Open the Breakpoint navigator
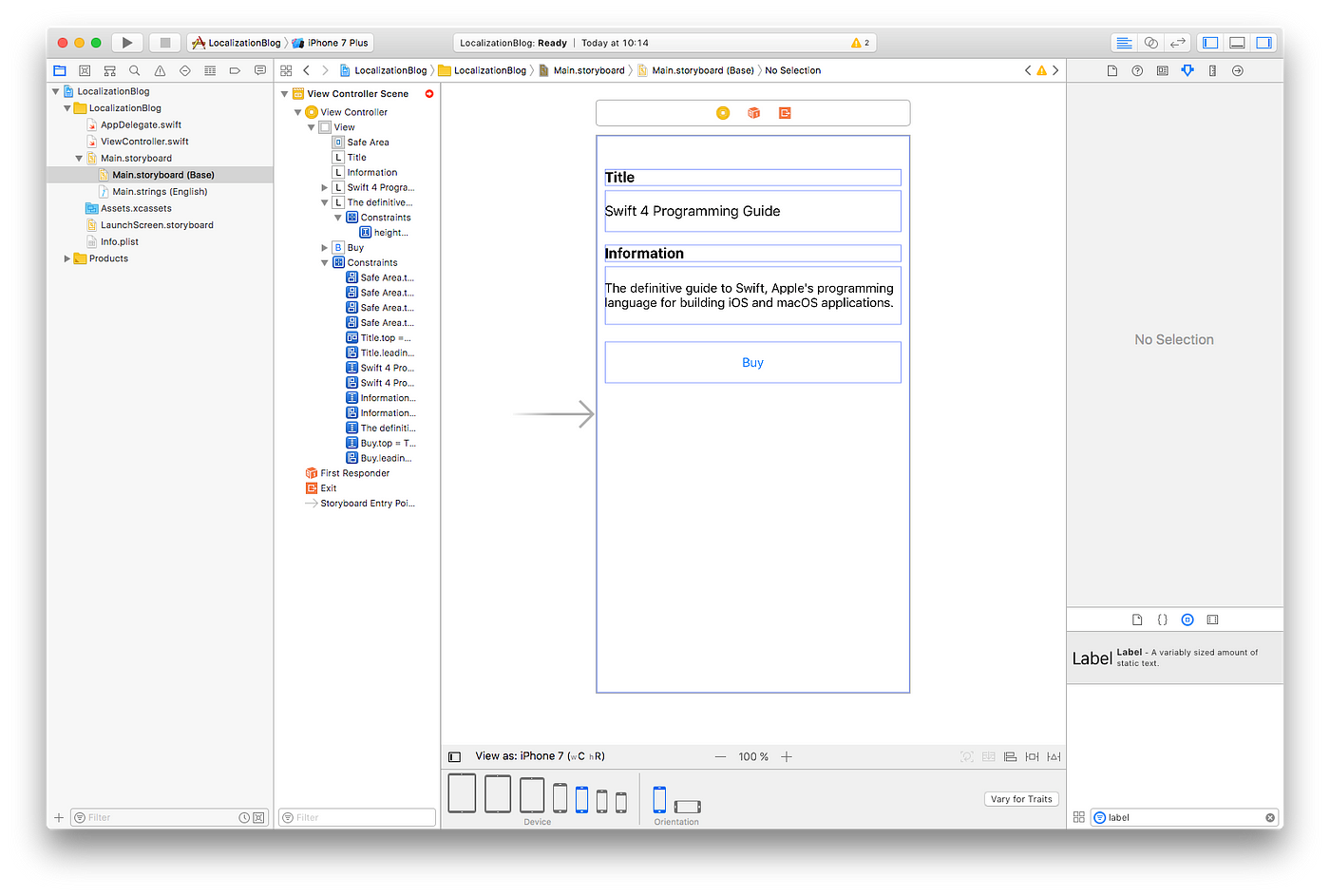Viewport: 1330px width, 896px height. (x=235, y=70)
